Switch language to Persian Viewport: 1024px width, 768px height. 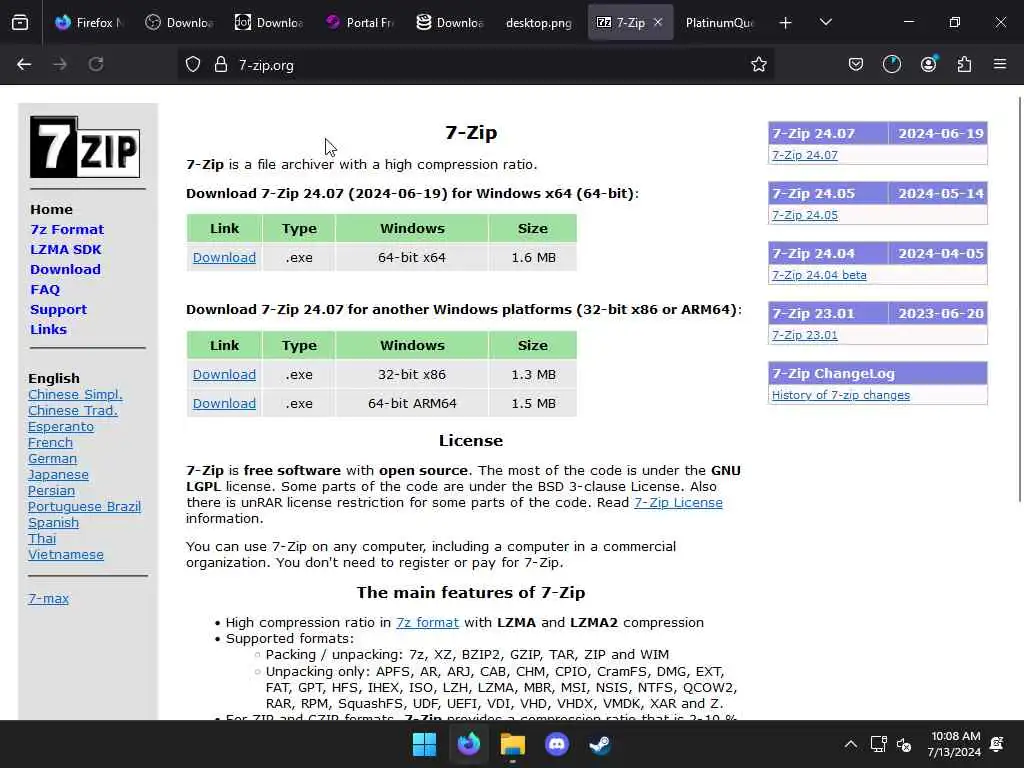click(52, 490)
